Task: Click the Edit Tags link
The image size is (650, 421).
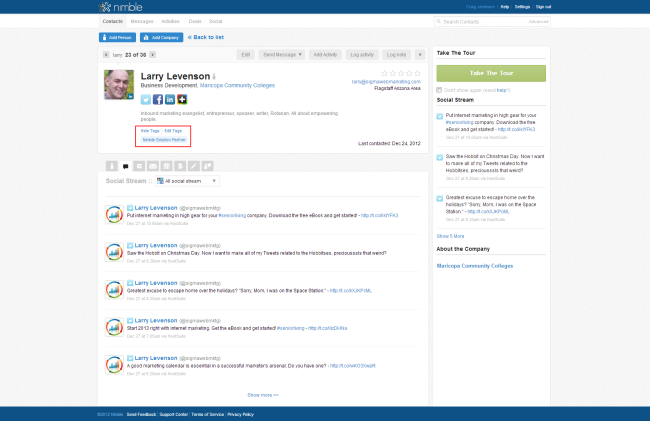Action: click(x=173, y=131)
